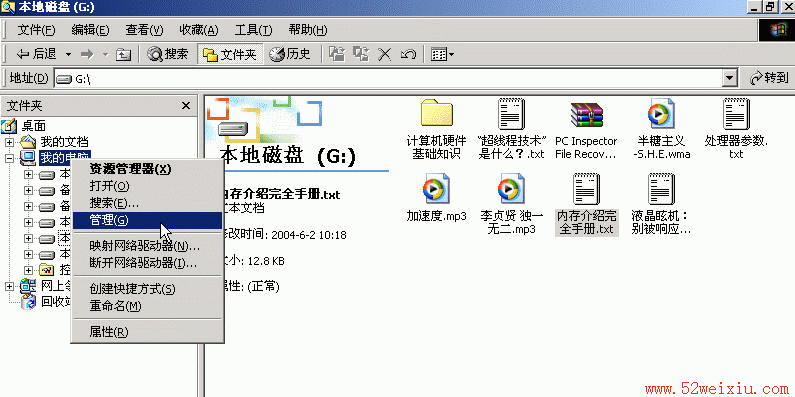Click the Undo toolbar icon
Screen dimensions: 795x397
pos(408,54)
